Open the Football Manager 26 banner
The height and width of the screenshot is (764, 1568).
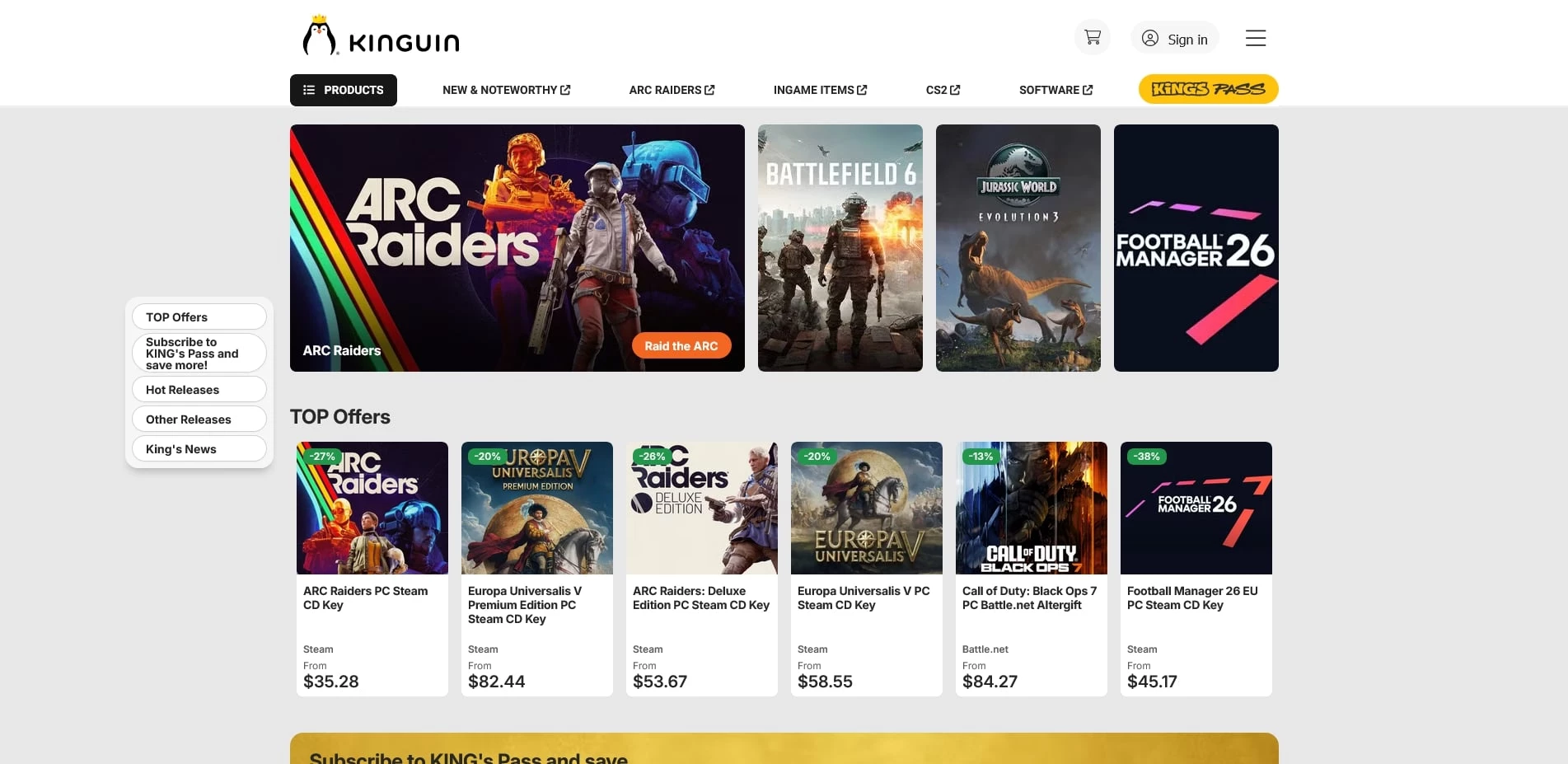coord(1196,248)
